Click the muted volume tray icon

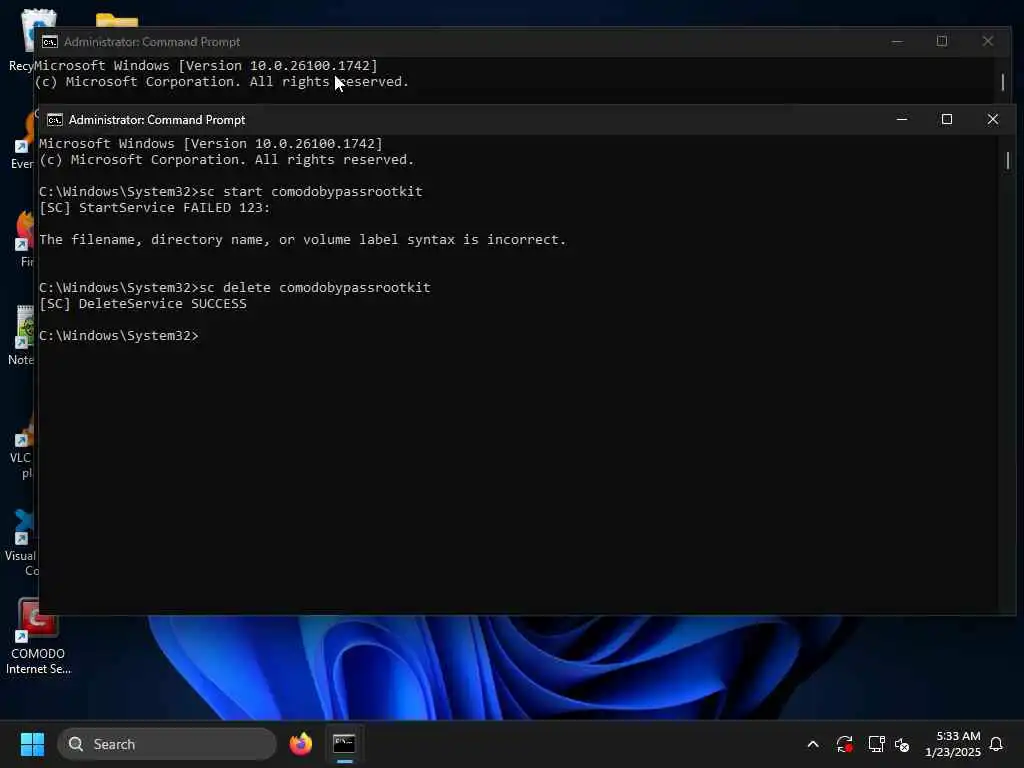[902, 744]
